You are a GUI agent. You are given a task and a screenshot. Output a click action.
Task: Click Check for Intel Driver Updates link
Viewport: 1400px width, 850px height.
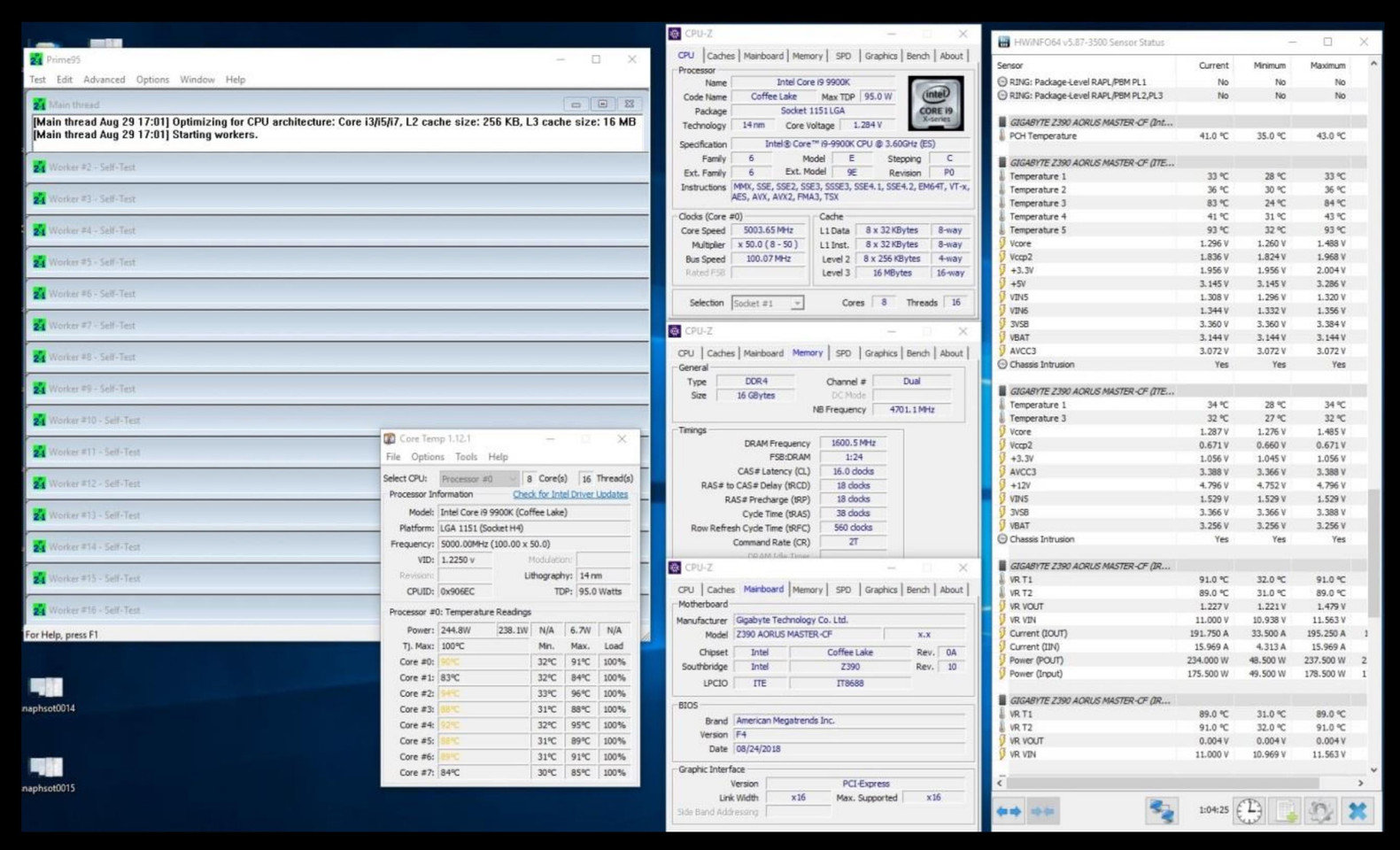coord(570,494)
